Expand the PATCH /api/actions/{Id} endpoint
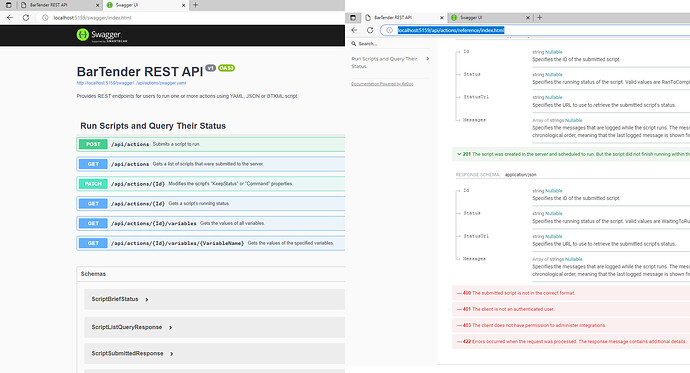This screenshot has height=373, width=690. click(210, 184)
